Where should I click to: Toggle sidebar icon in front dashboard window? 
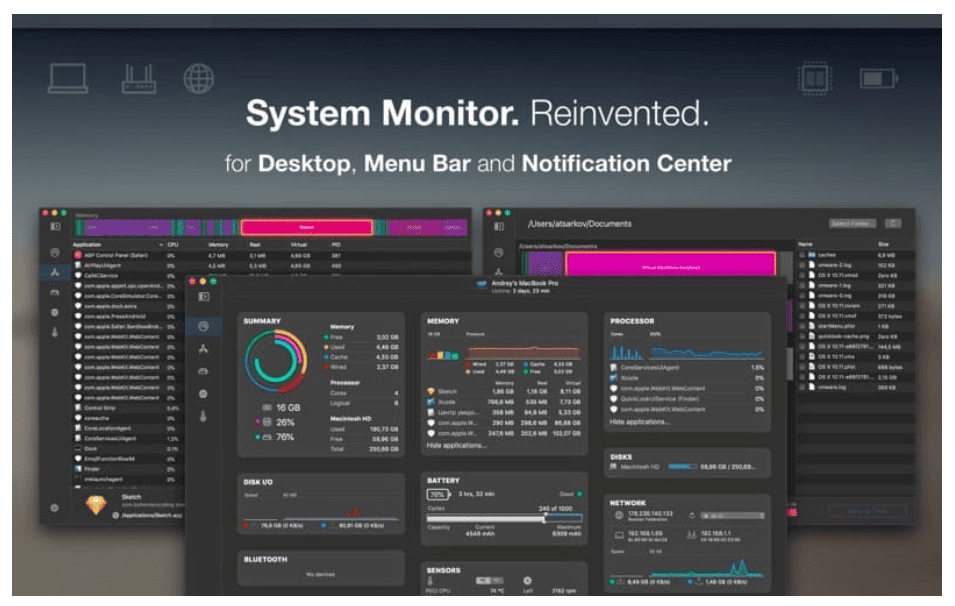(203, 297)
